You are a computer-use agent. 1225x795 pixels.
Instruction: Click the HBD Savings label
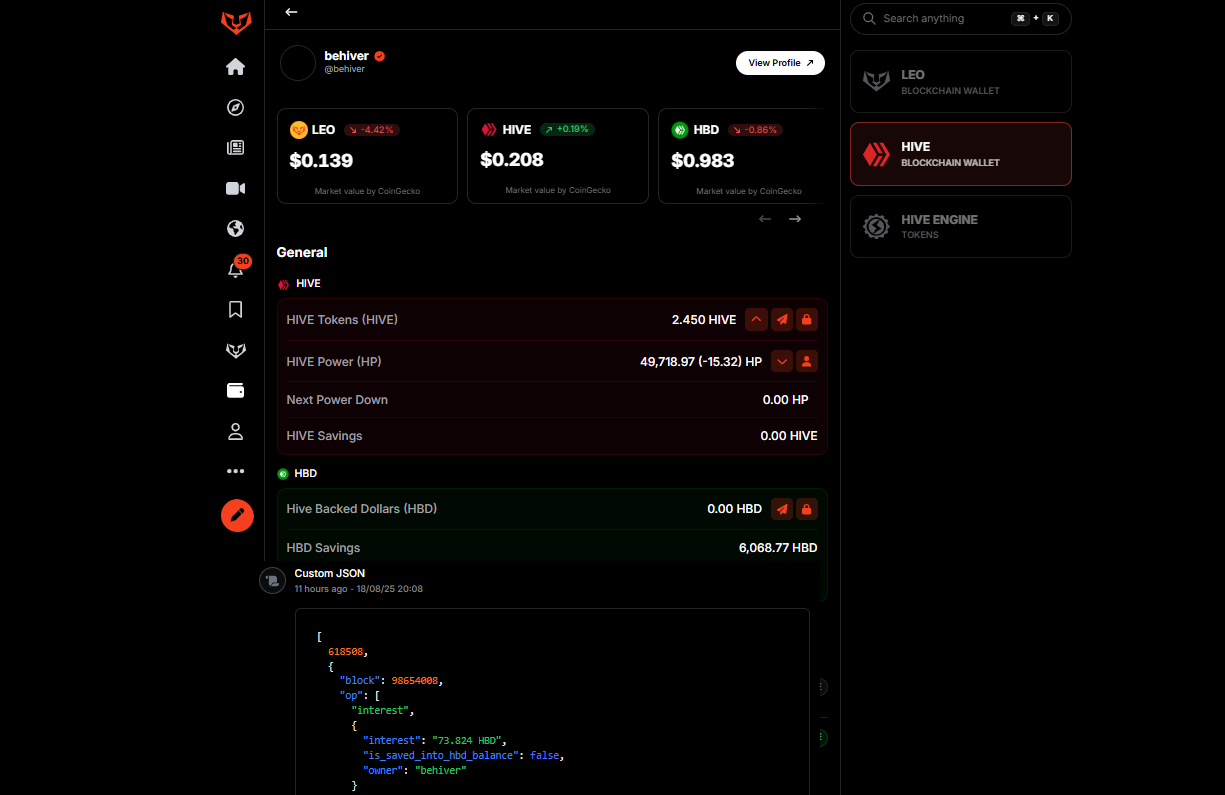point(324,548)
